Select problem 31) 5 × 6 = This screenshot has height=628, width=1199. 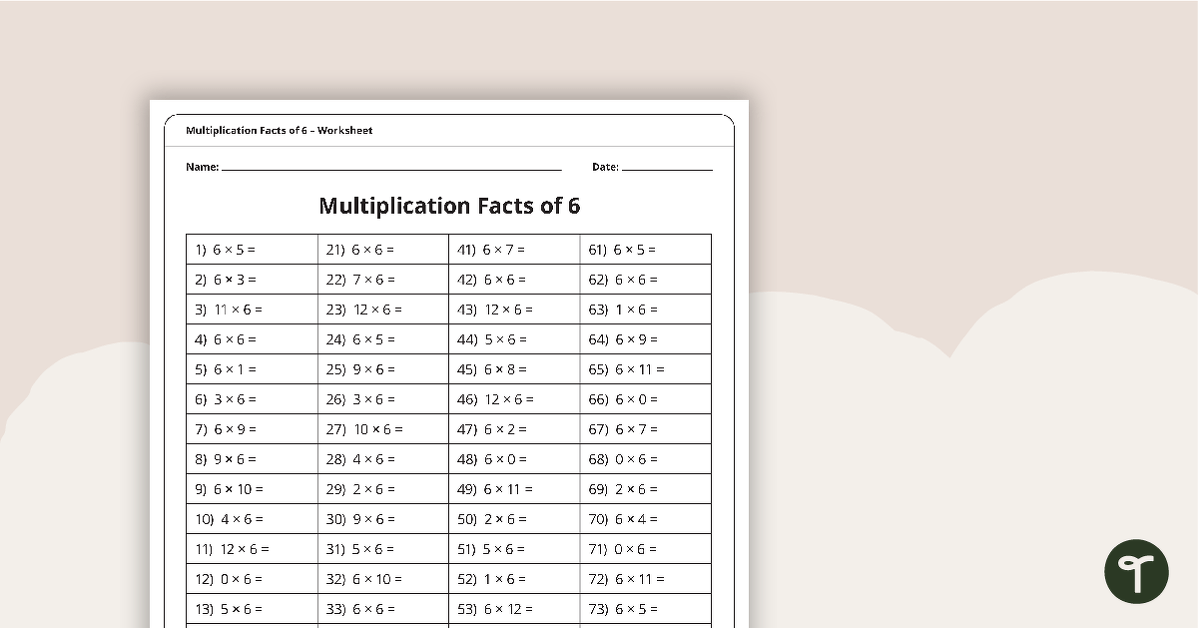pyautogui.click(x=360, y=548)
